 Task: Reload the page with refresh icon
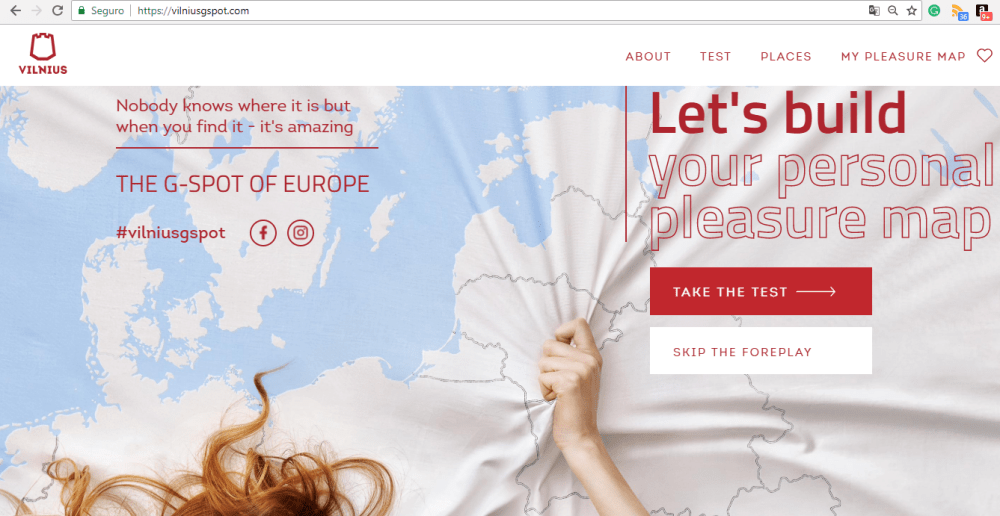(x=57, y=11)
